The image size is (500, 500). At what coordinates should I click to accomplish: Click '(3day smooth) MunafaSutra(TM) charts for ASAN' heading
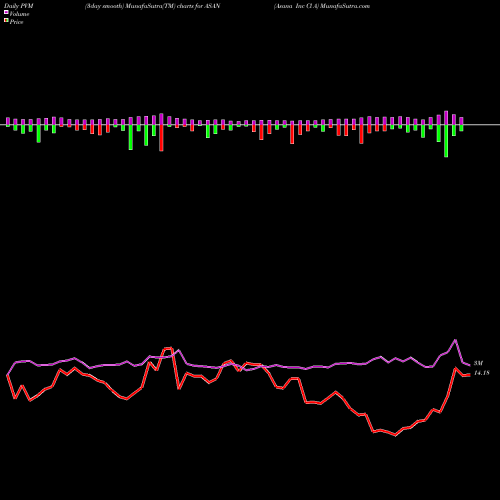pos(153,6)
